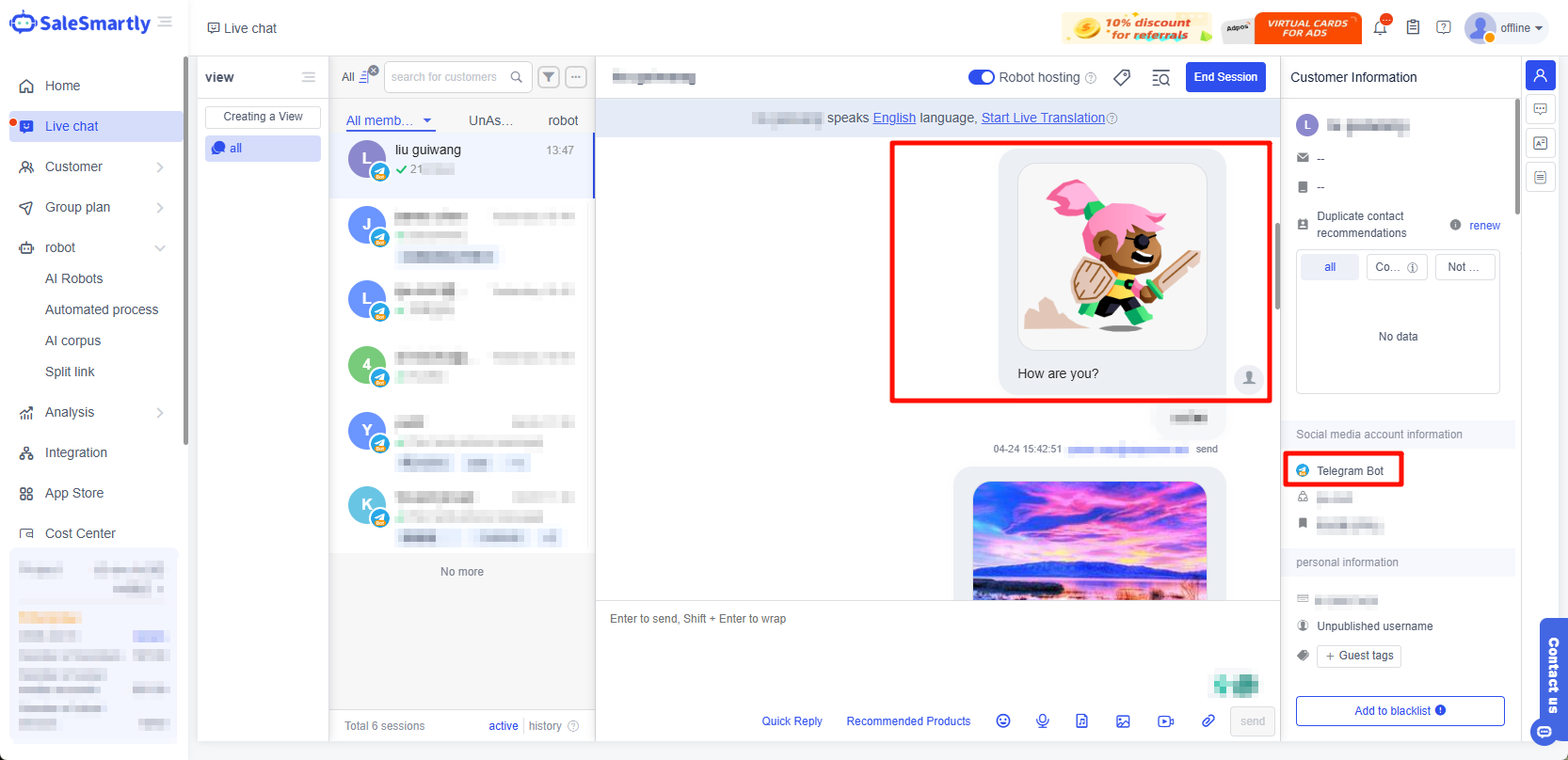Open the emoji picker

tap(1003, 721)
